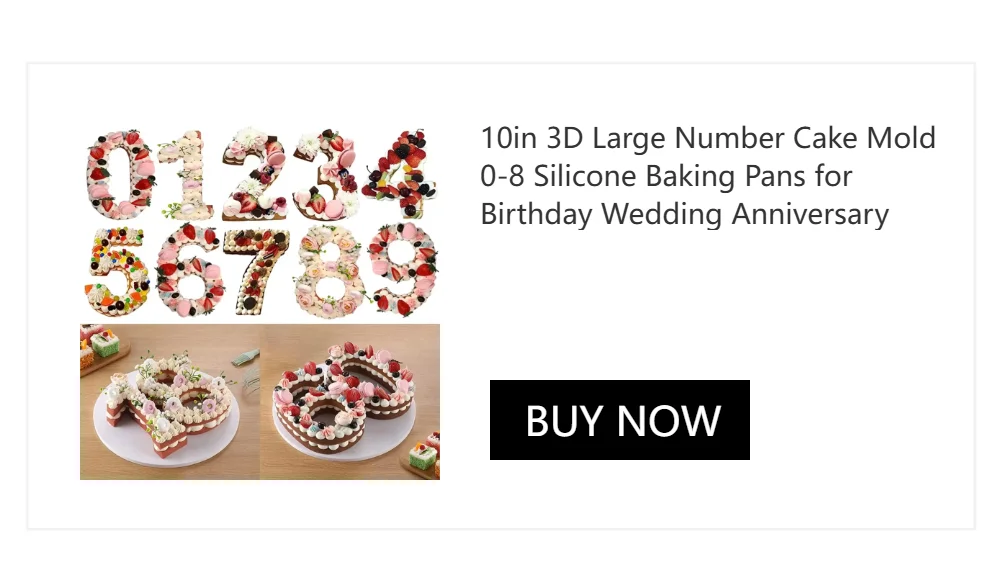The image size is (1000, 580).
Task: Click the number 2 cake image
Action: click(x=254, y=174)
